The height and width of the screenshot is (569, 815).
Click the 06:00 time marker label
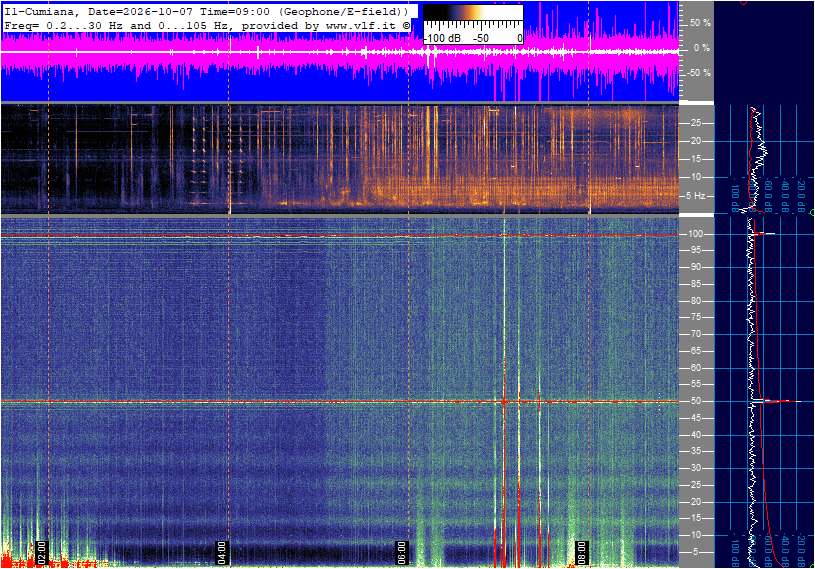pyautogui.click(x=402, y=552)
